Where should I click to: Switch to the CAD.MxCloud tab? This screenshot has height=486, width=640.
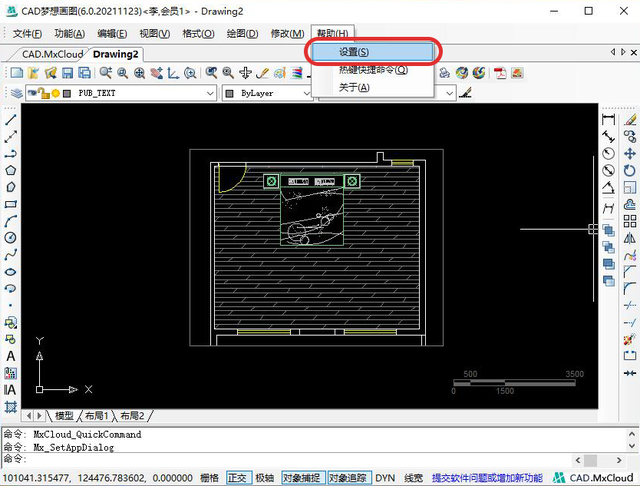[x=52, y=54]
